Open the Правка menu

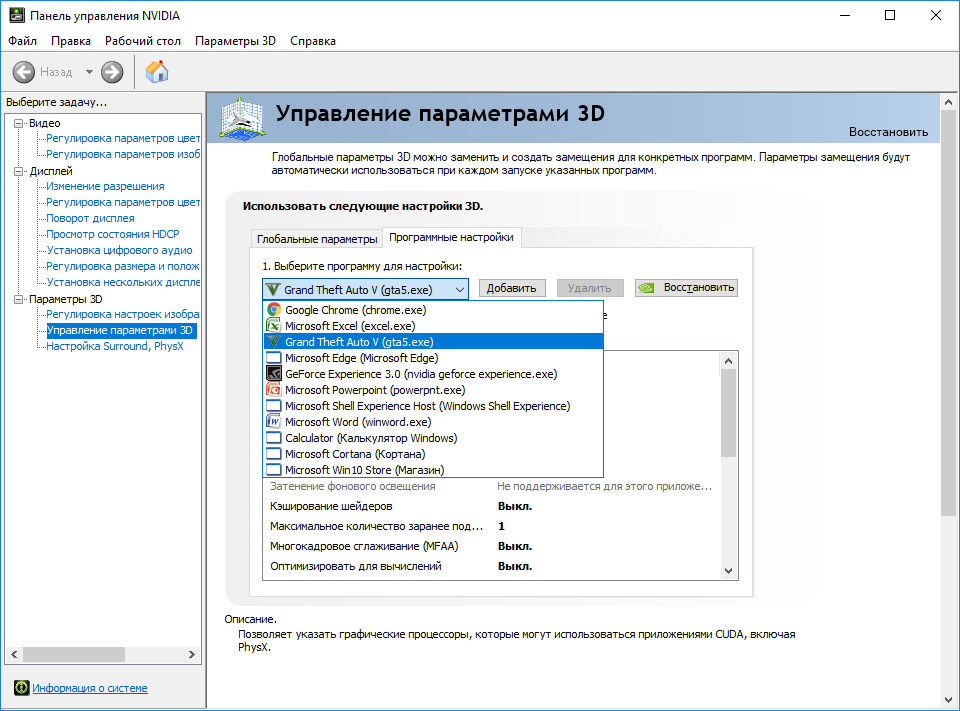pos(71,41)
